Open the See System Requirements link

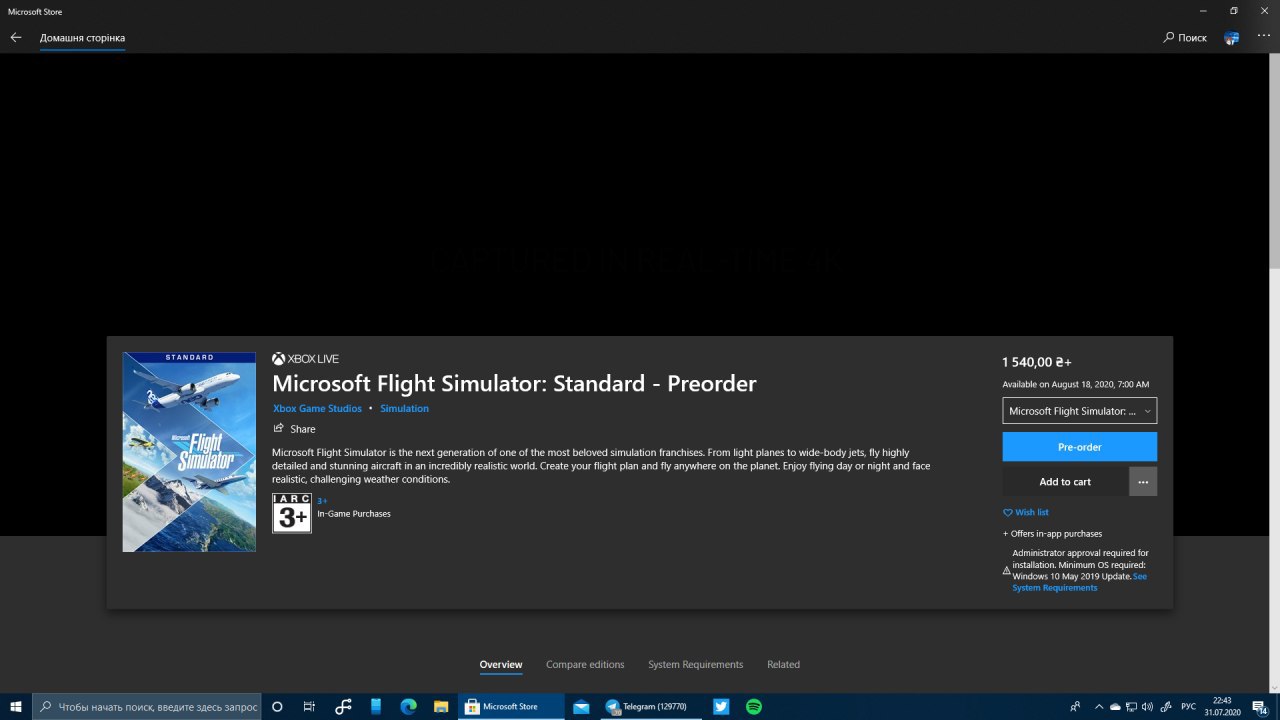[x=1079, y=582]
